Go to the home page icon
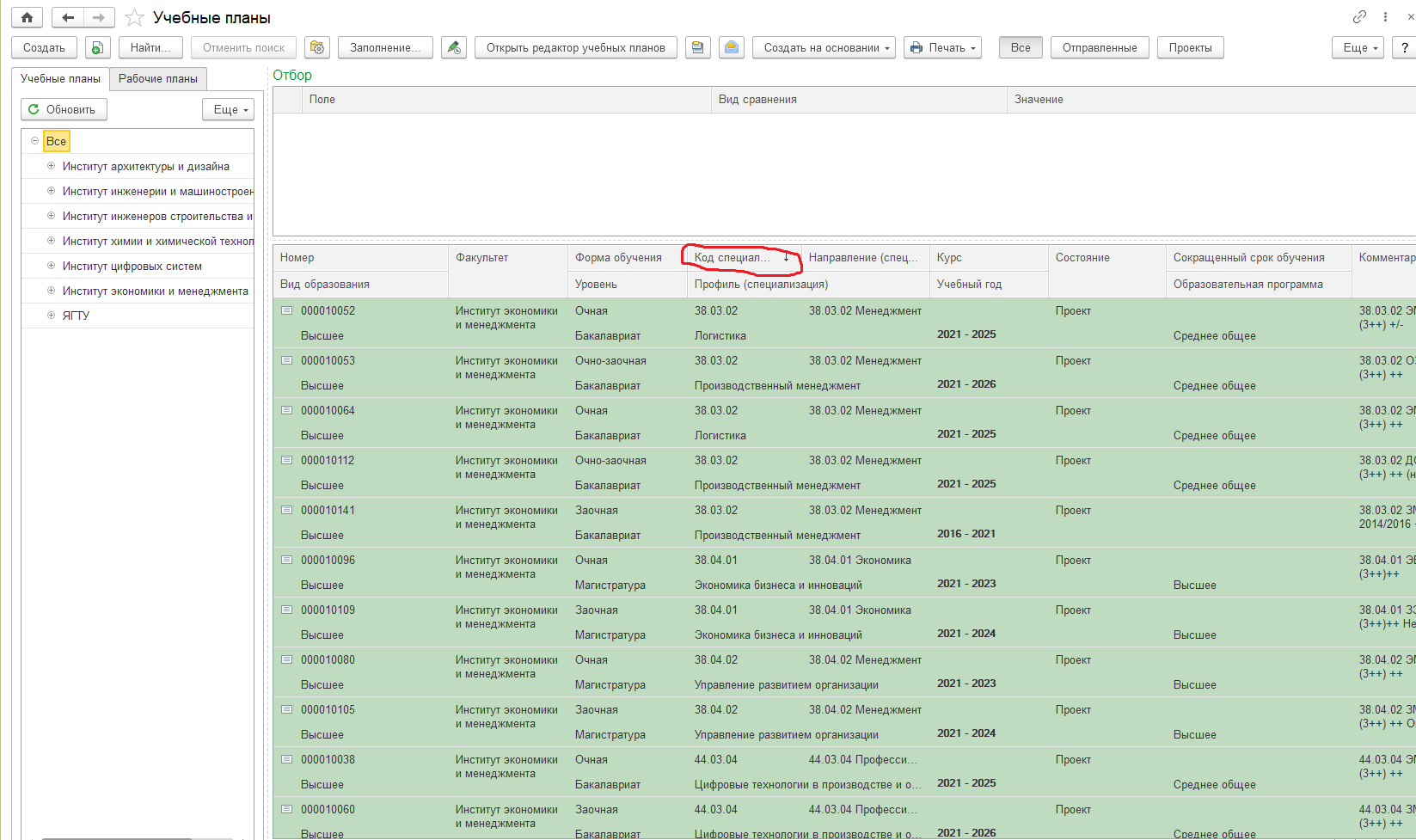Screen dimensions: 1416x840 tap(27, 17)
